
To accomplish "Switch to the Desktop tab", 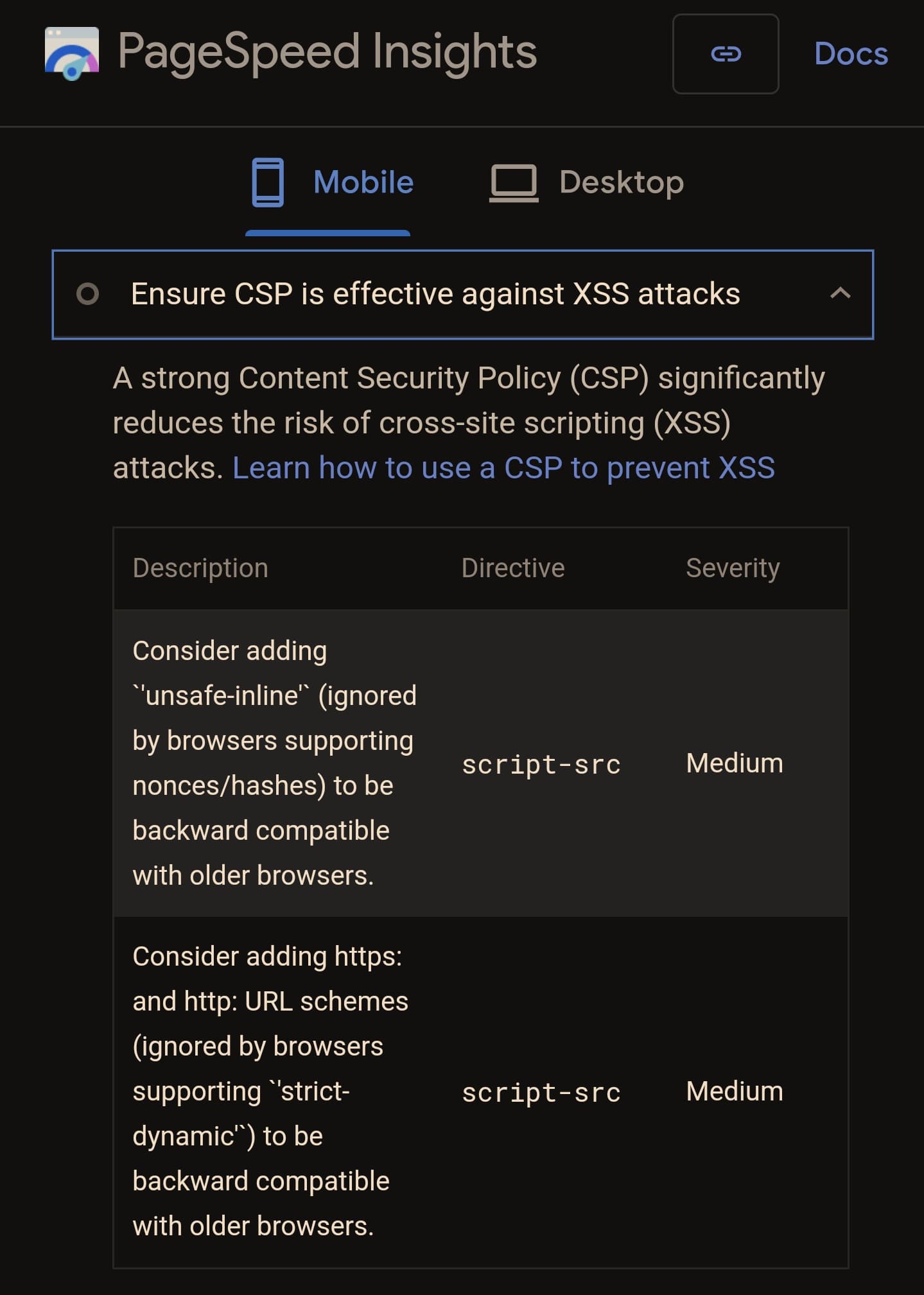I will pos(586,183).
